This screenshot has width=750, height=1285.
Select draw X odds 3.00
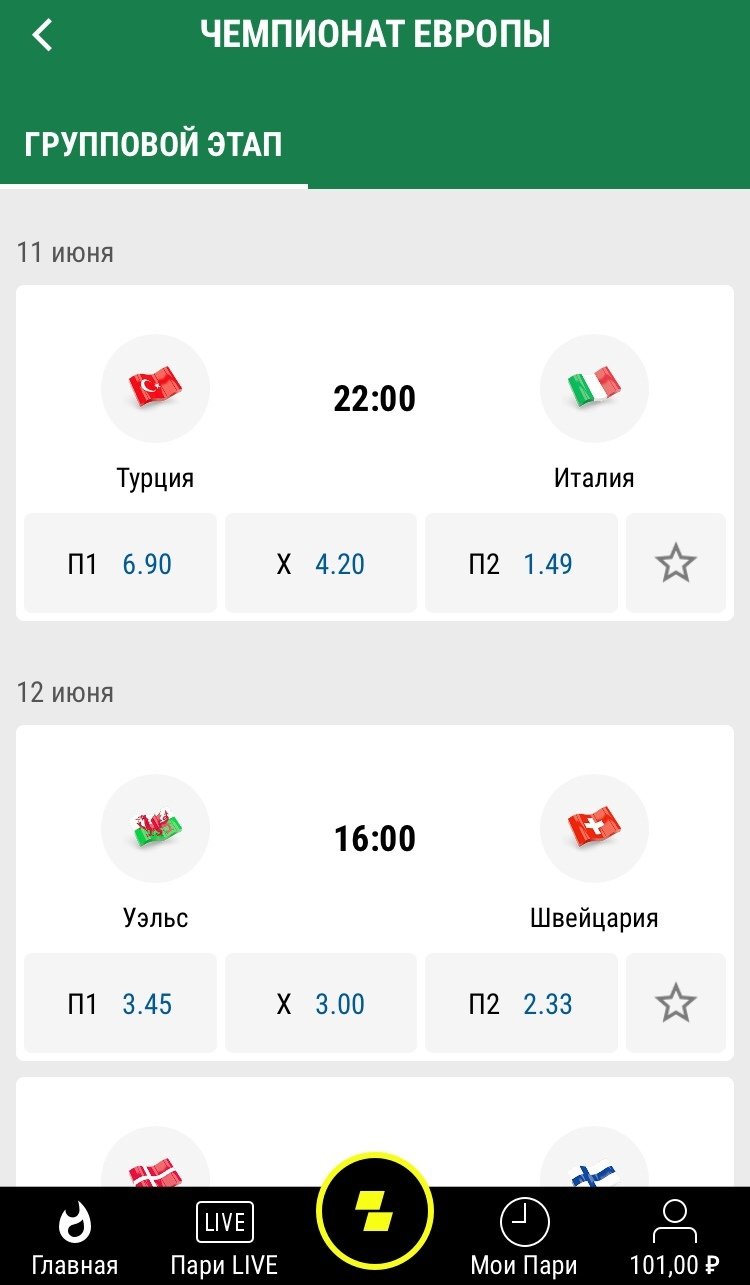point(321,1003)
